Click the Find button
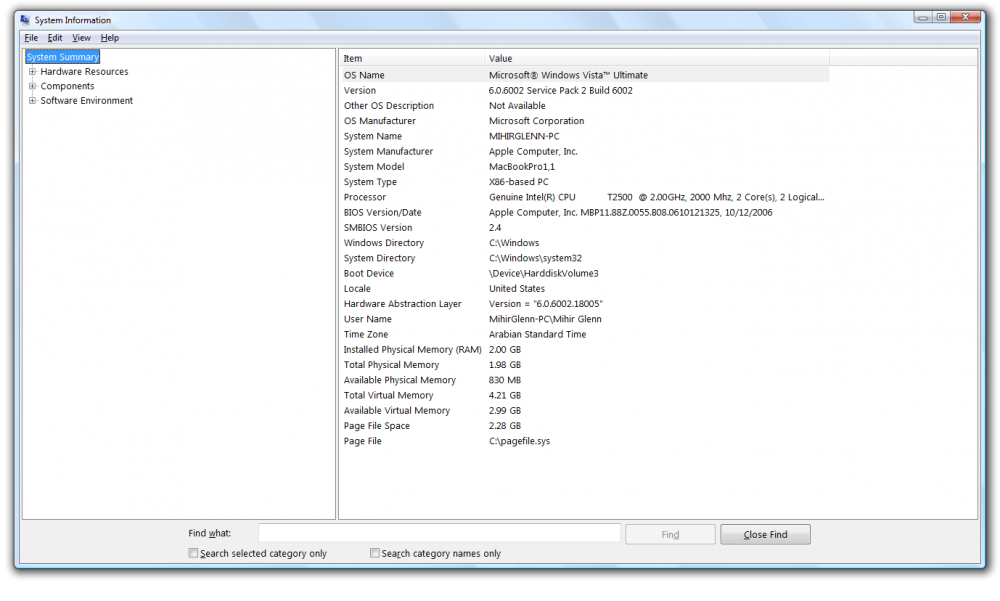 670,534
